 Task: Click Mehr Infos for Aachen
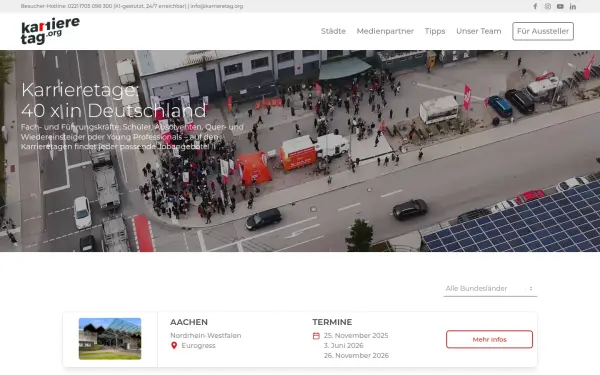(x=489, y=339)
